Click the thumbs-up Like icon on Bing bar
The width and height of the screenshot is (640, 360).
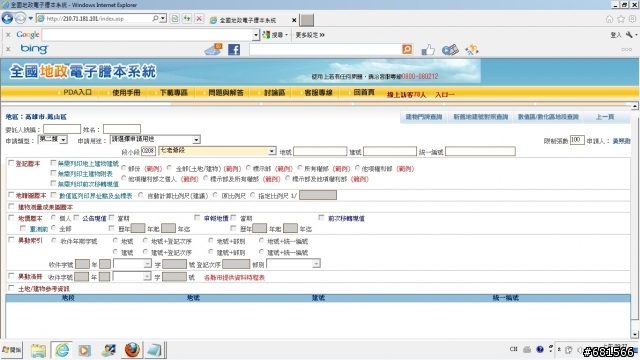tap(428, 50)
